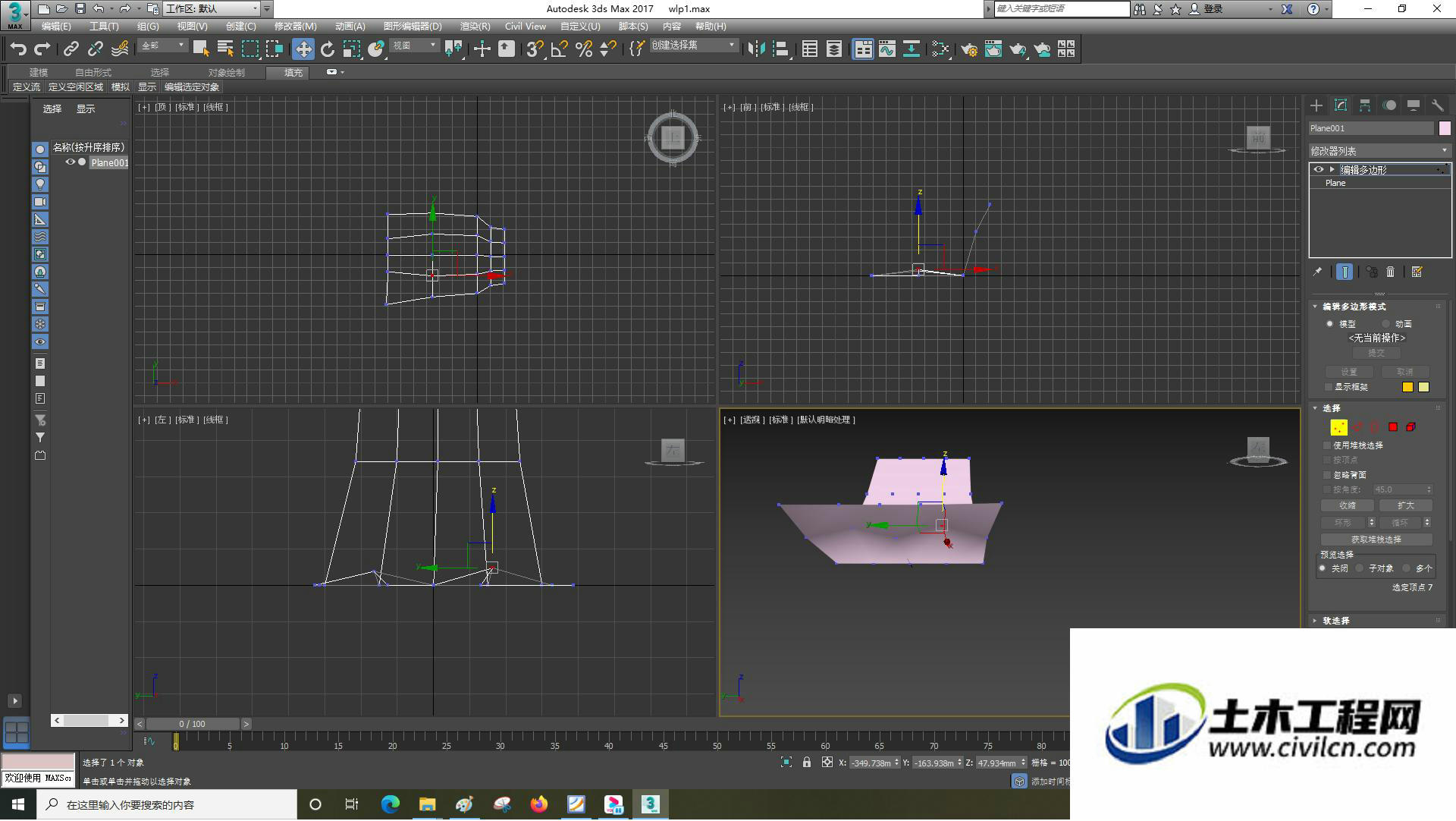
Task: Select Vertex sub-object level icon
Action: (1339, 427)
